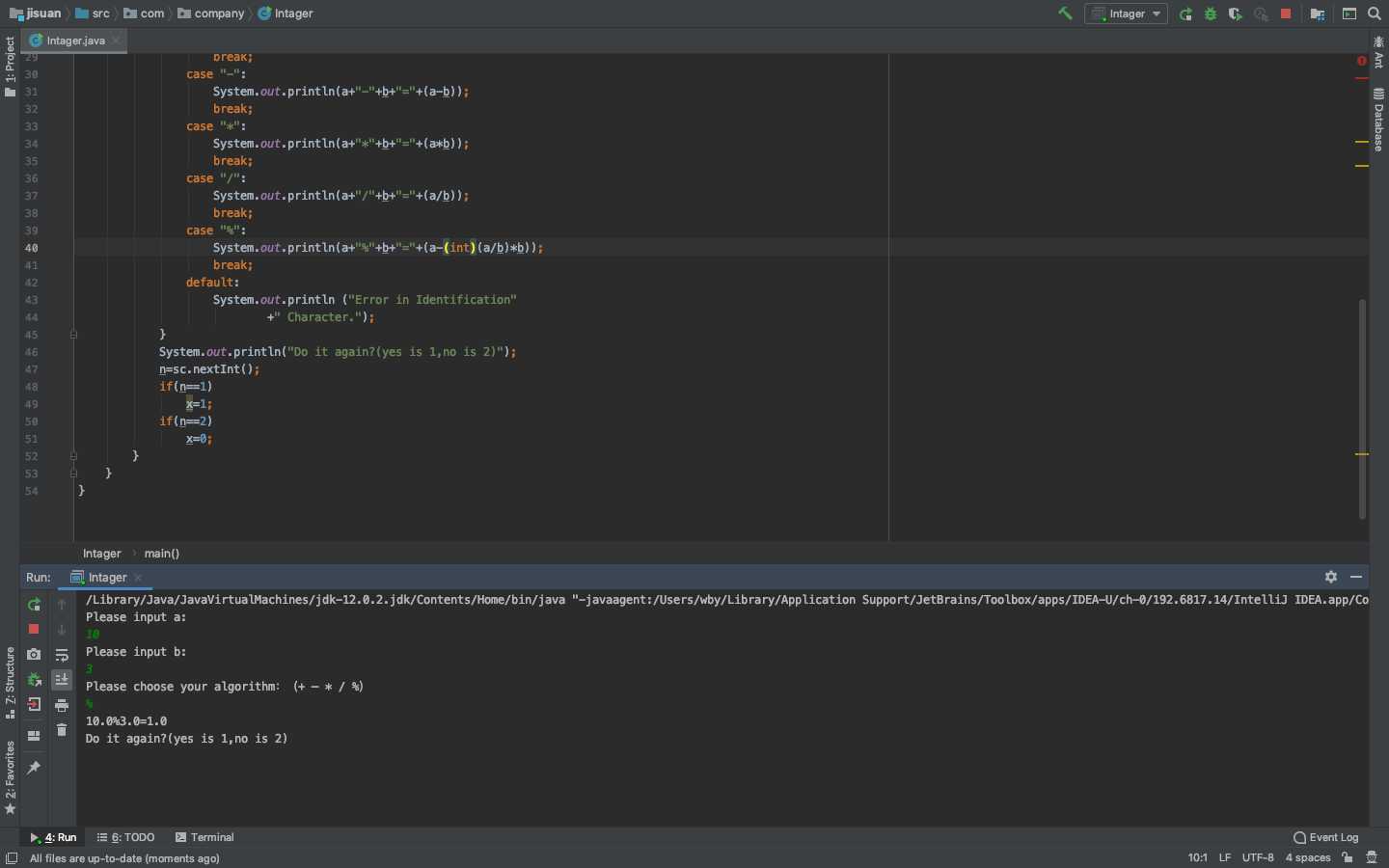Open the Project tool window

10,66
